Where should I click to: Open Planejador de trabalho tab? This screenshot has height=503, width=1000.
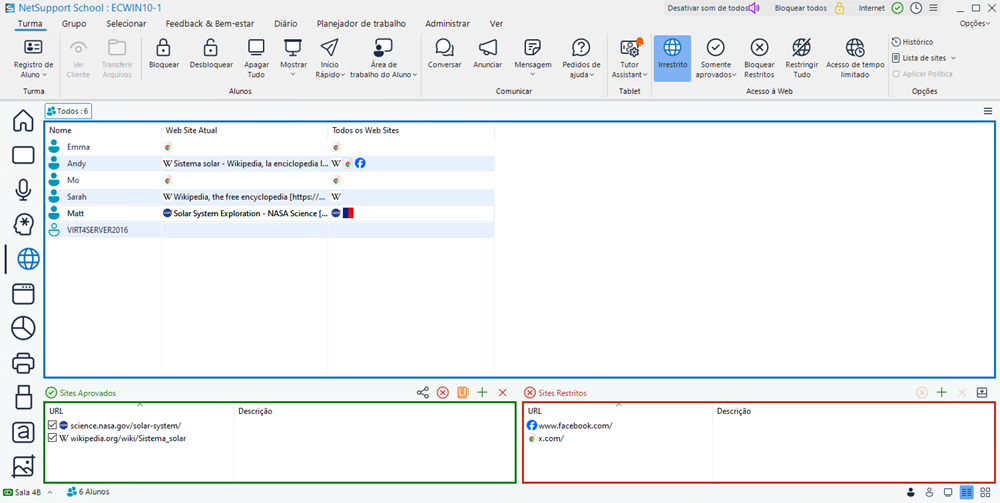pos(361,24)
